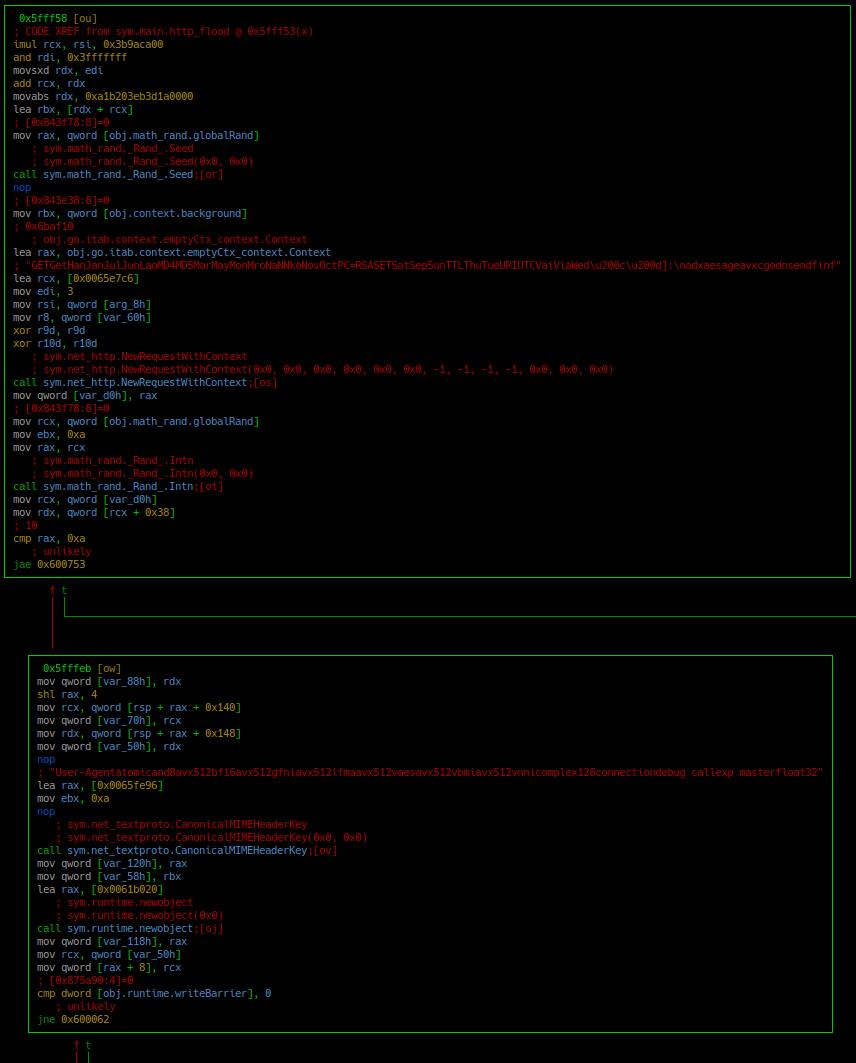Click the 0x5fffeb [ow] block header

pos(82,669)
